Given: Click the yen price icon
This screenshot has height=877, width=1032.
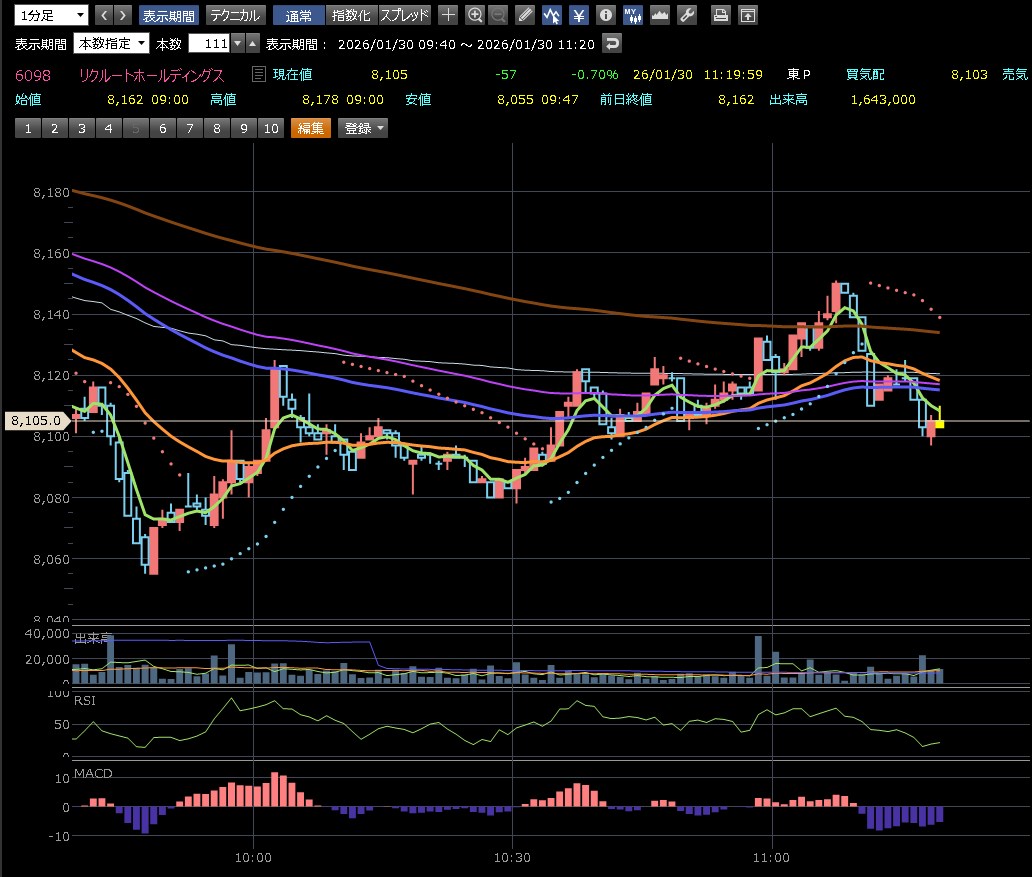Looking at the screenshot, I should [x=579, y=15].
